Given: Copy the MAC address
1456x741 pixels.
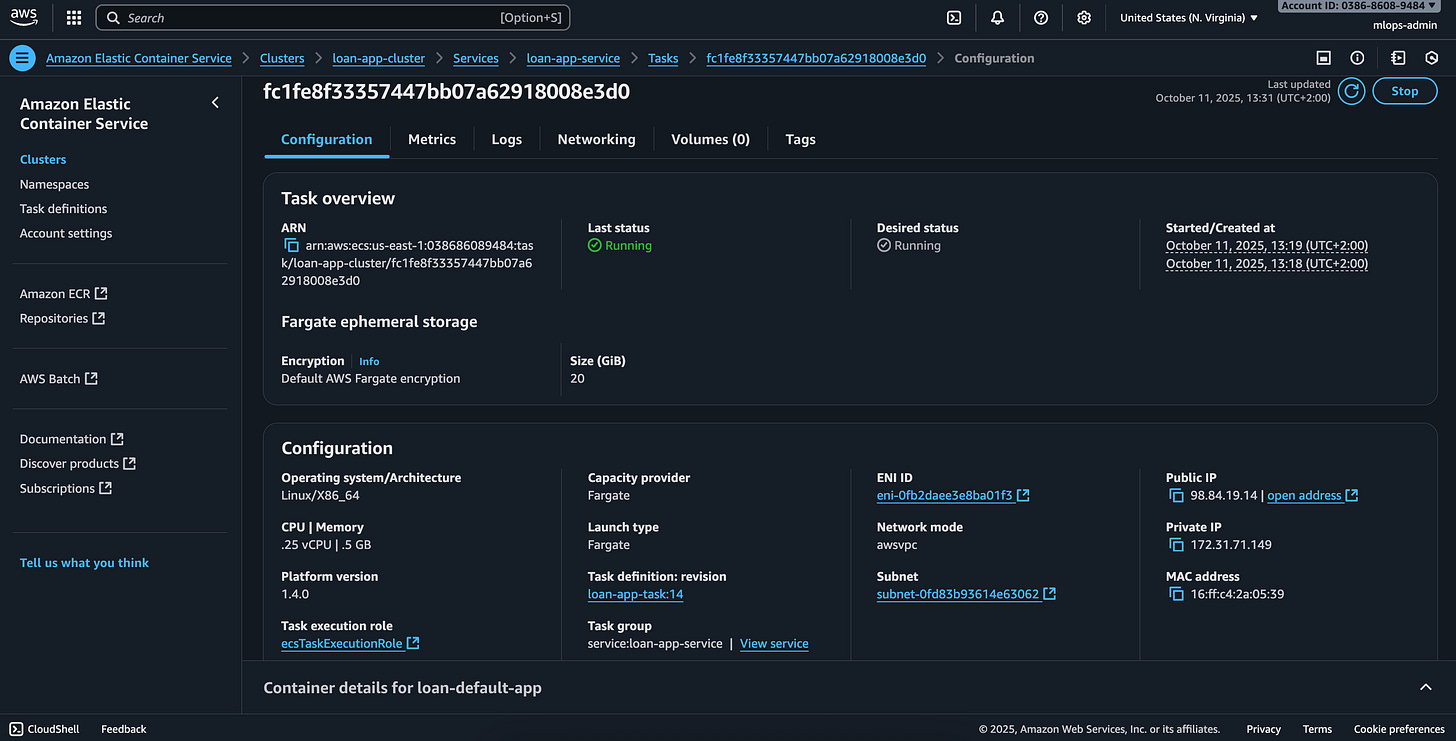Looking at the screenshot, I should coord(1176,594).
